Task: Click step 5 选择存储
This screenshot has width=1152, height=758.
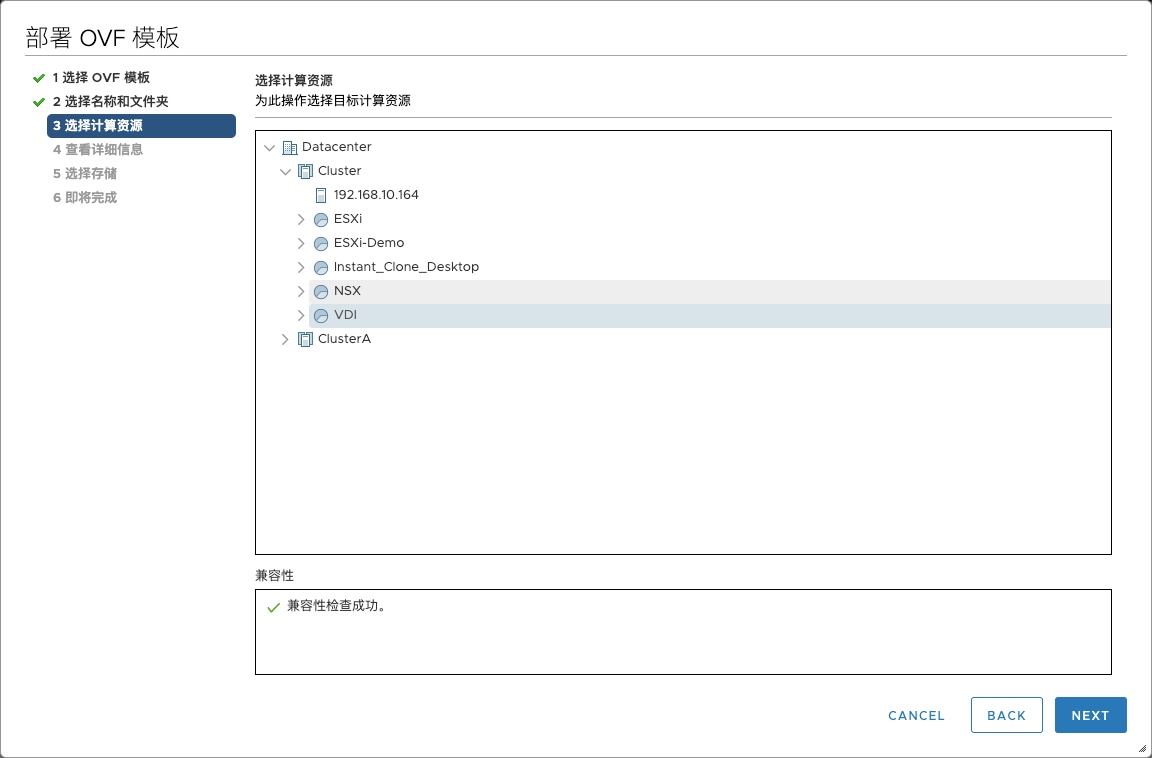Action: coord(84,174)
